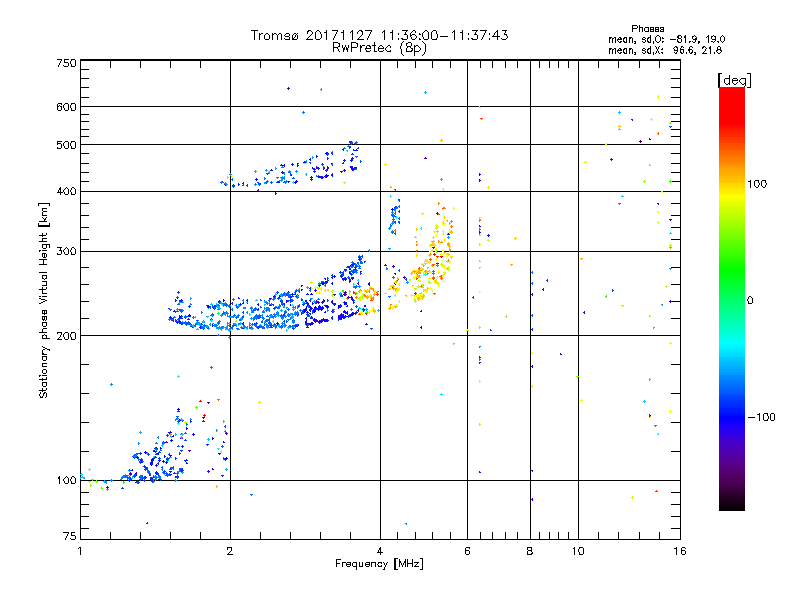Click the colorbar tick label '0'
The width and height of the screenshot is (800, 600).
(x=750, y=300)
